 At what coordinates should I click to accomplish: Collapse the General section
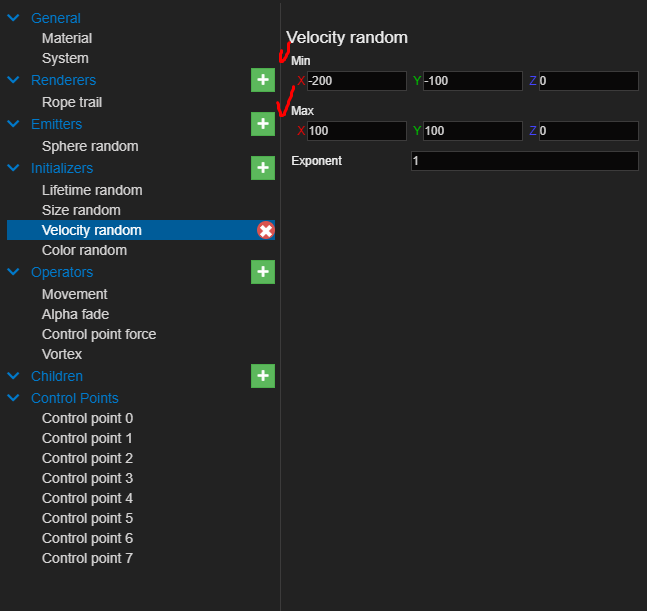(14, 18)
